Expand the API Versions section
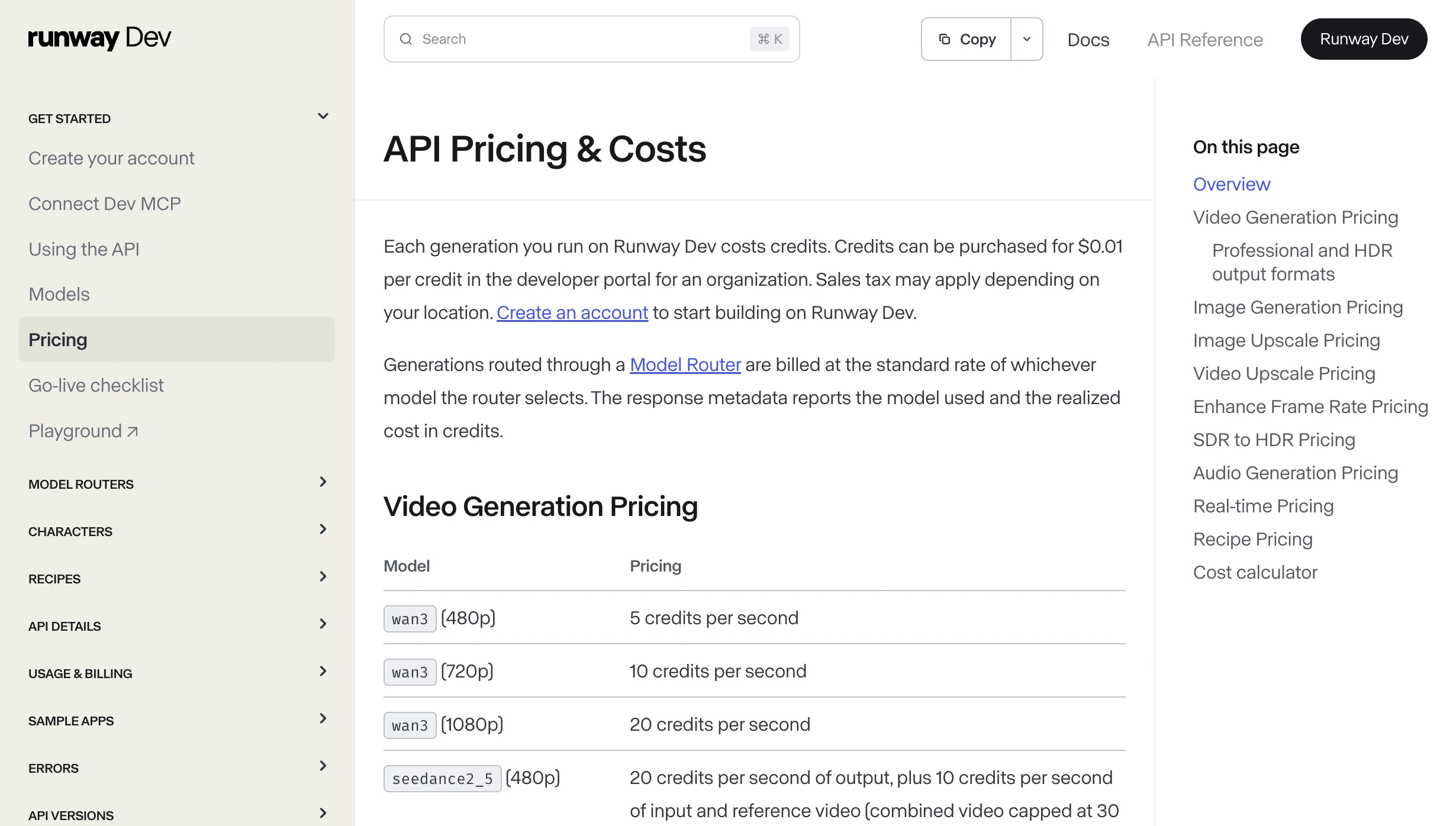The image size is (1456, 826). coord(323,813)
